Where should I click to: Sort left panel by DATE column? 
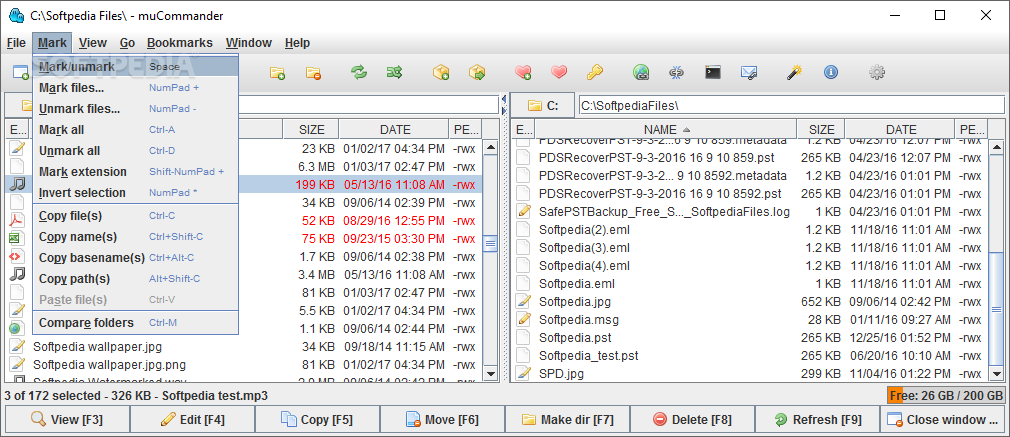(395, 130)
